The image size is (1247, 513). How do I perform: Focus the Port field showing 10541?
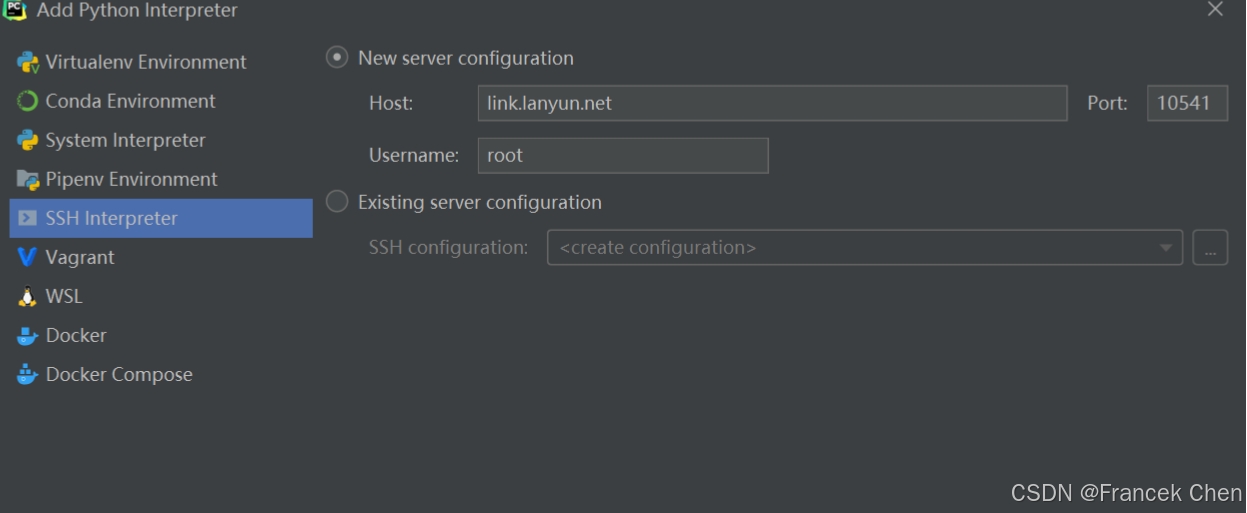(x=1187, y=103)
